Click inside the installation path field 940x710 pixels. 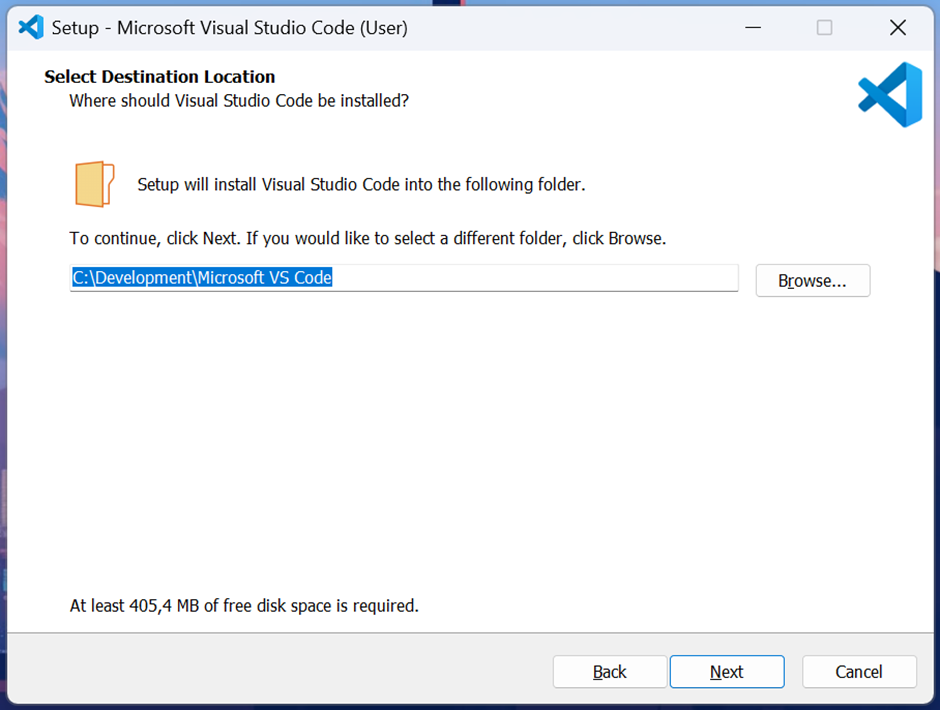coord(404,278)
